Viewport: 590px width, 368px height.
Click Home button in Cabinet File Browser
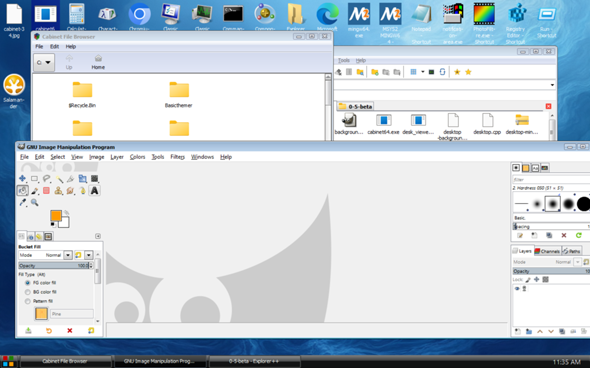98,62
